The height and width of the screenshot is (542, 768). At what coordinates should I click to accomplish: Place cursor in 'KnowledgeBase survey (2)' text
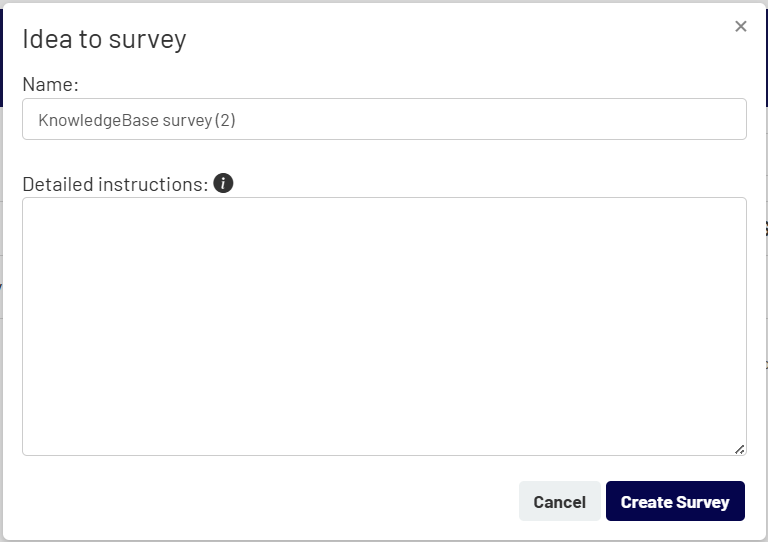click(x=137, y=120)
